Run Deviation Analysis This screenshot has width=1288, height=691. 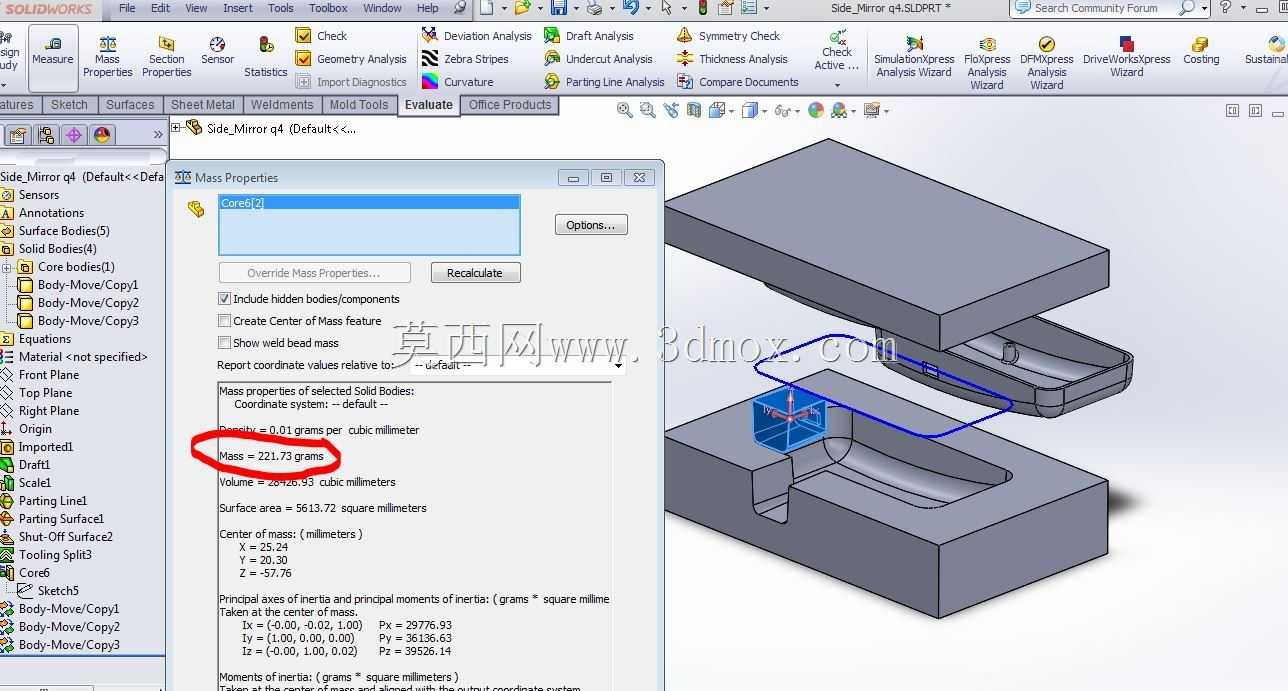coord(477,36)
